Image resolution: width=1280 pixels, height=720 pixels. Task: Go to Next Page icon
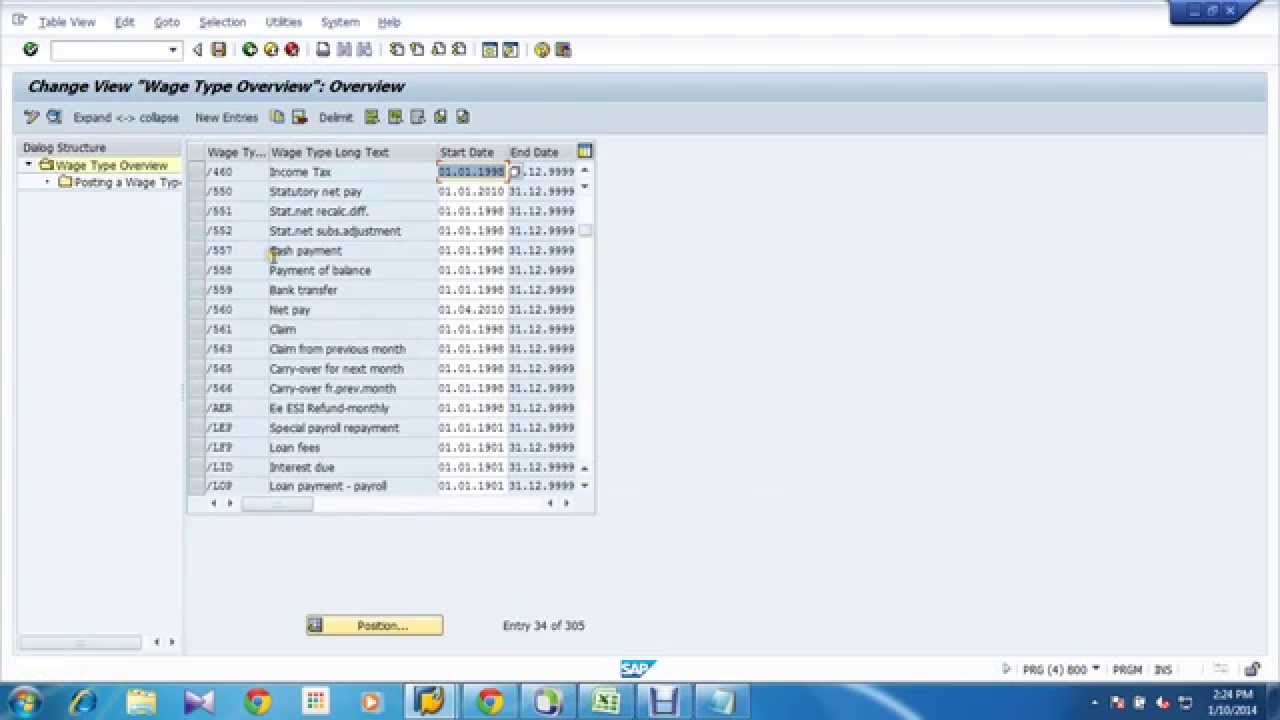pos(438,49)
